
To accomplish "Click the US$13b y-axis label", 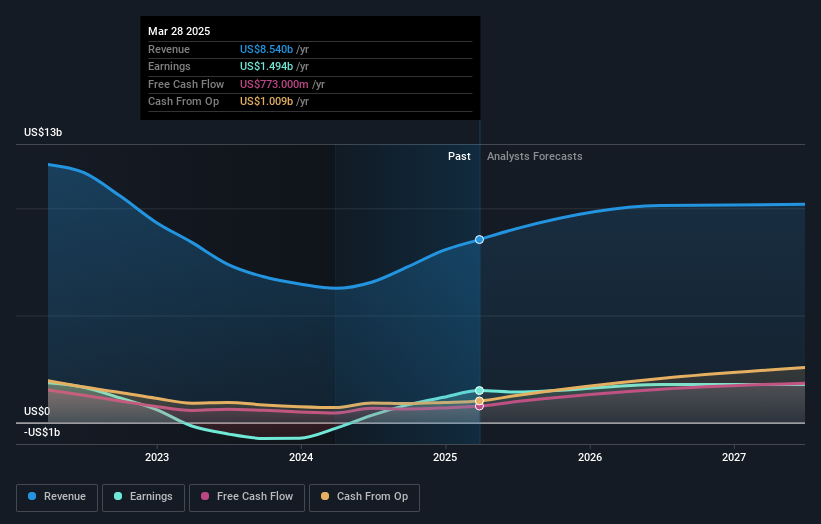I will coord(43,132).
